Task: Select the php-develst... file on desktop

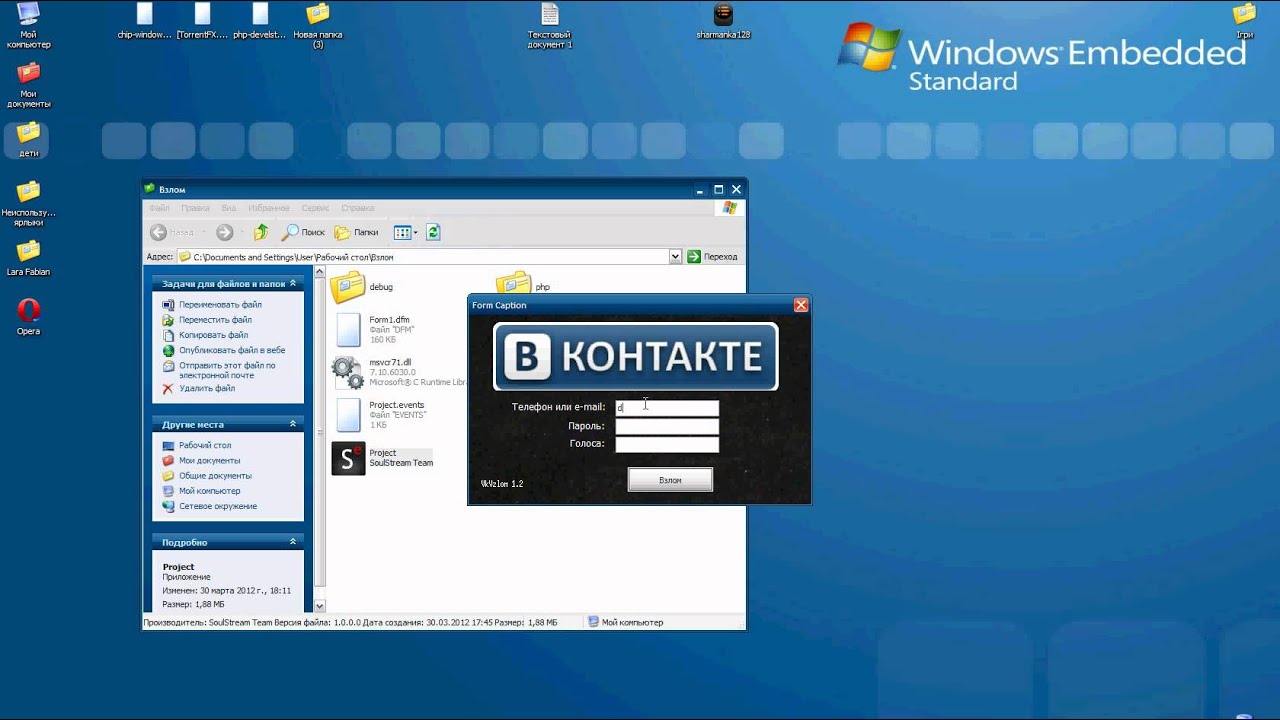Action: pyautogui.click(x=260, y=22)
